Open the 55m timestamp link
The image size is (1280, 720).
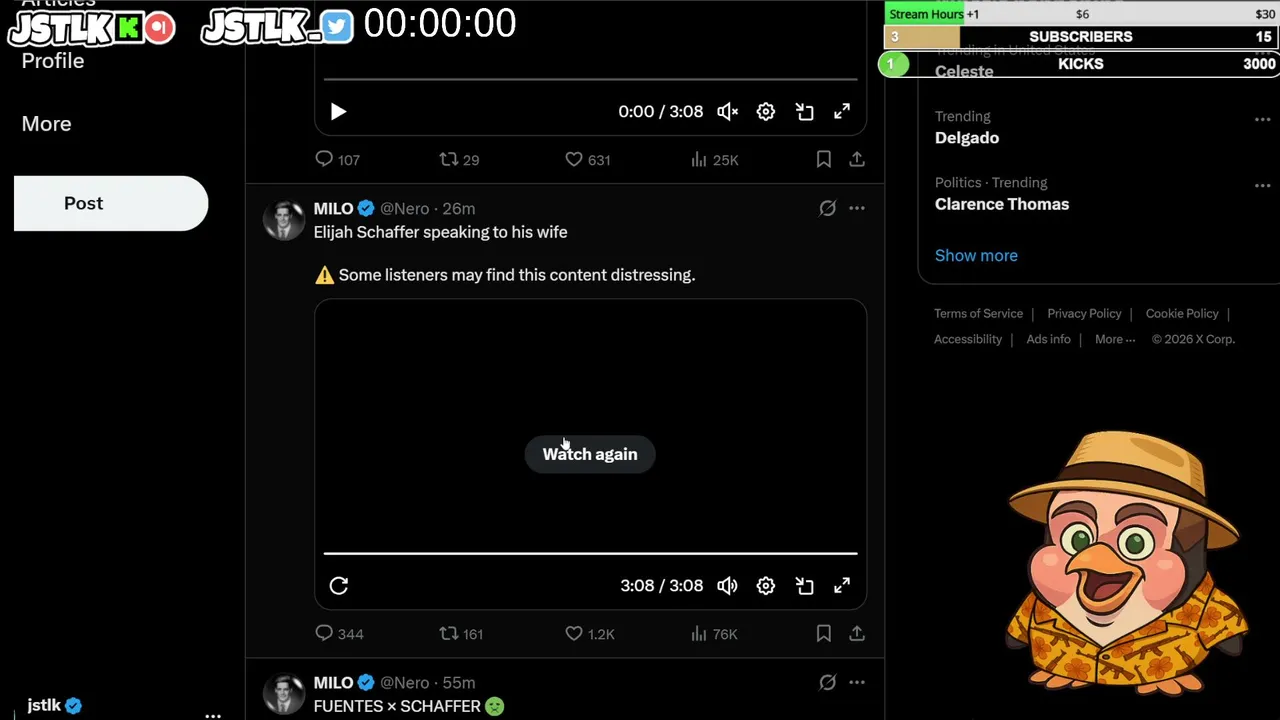[458, 682]
